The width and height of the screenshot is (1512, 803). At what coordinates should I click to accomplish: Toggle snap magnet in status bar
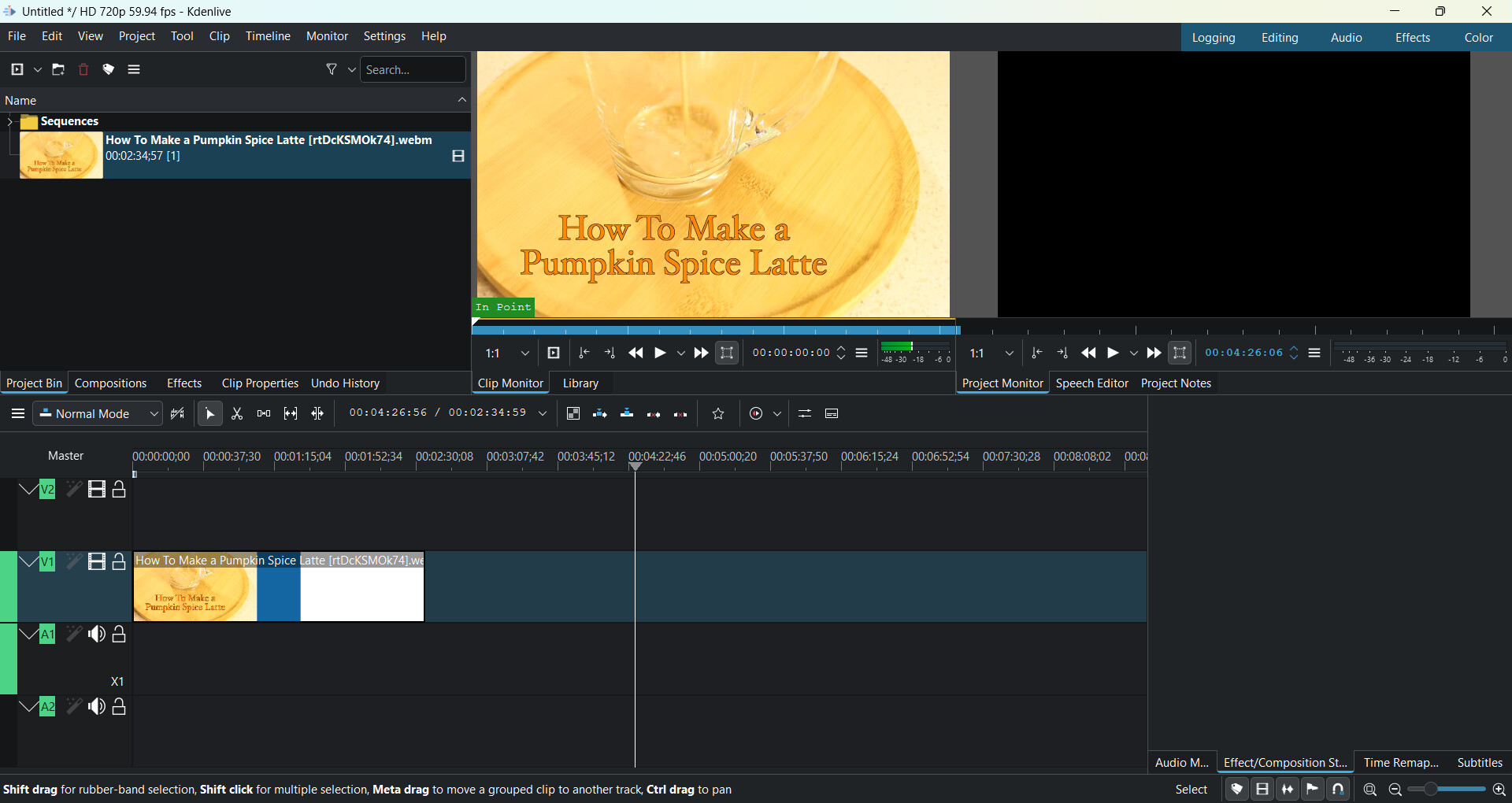[x=1338, y=790]
